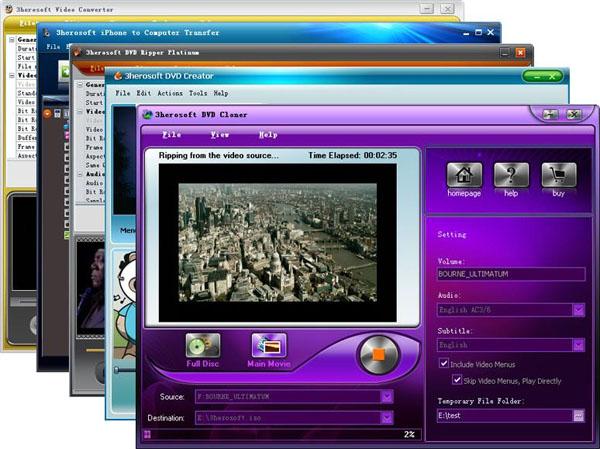
Task: Collapse the General section in DVD Ripper
Action: tap(80, 85)
